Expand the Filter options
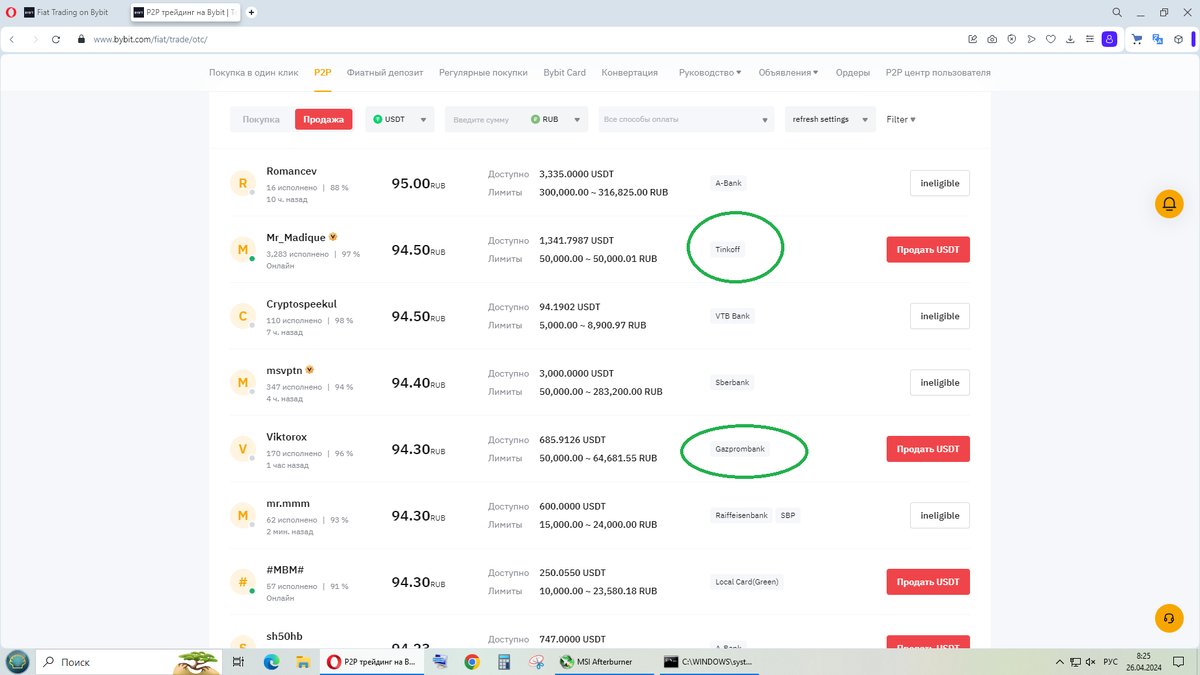 point(901,119)
